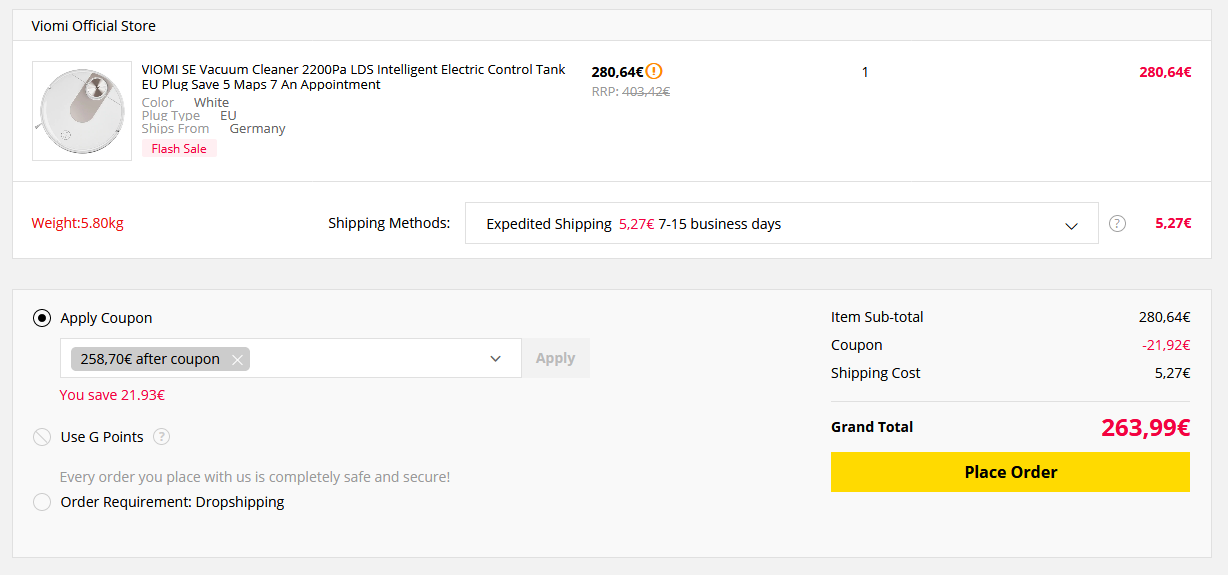The height and width of the screenshot is (575, 1228).
Task: Select the Use G Points option
Action: pyautogui.click(x=42, y=437)
